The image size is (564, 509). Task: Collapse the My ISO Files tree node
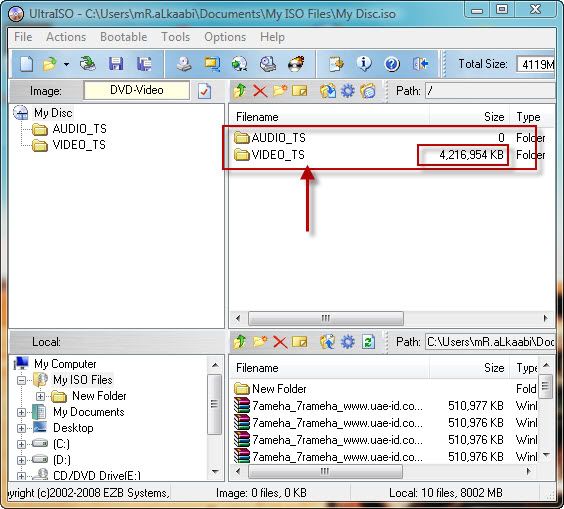click(22, 380)
